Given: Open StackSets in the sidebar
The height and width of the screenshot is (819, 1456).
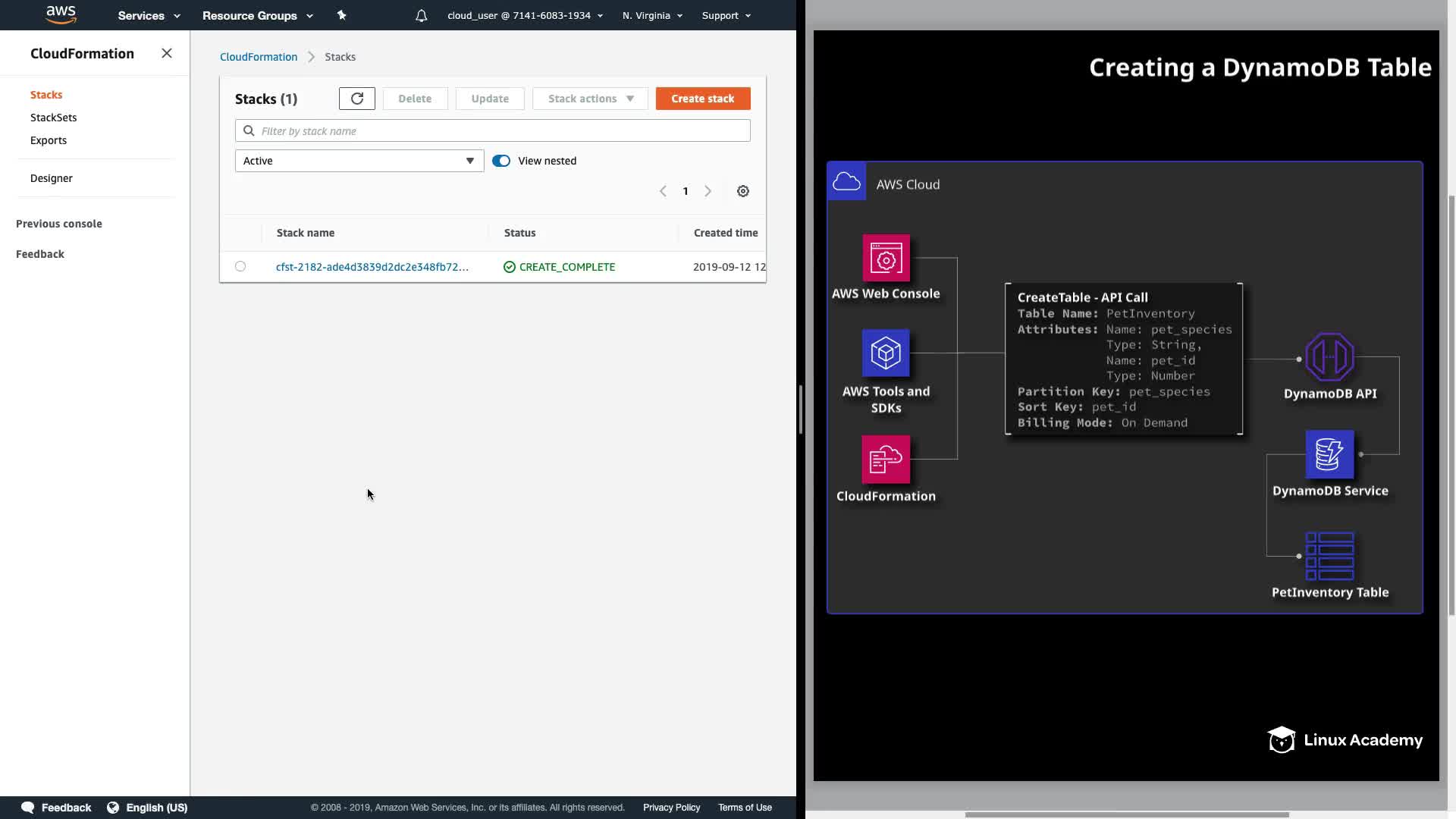Looking at the screenshot, I should click(53, 118).
